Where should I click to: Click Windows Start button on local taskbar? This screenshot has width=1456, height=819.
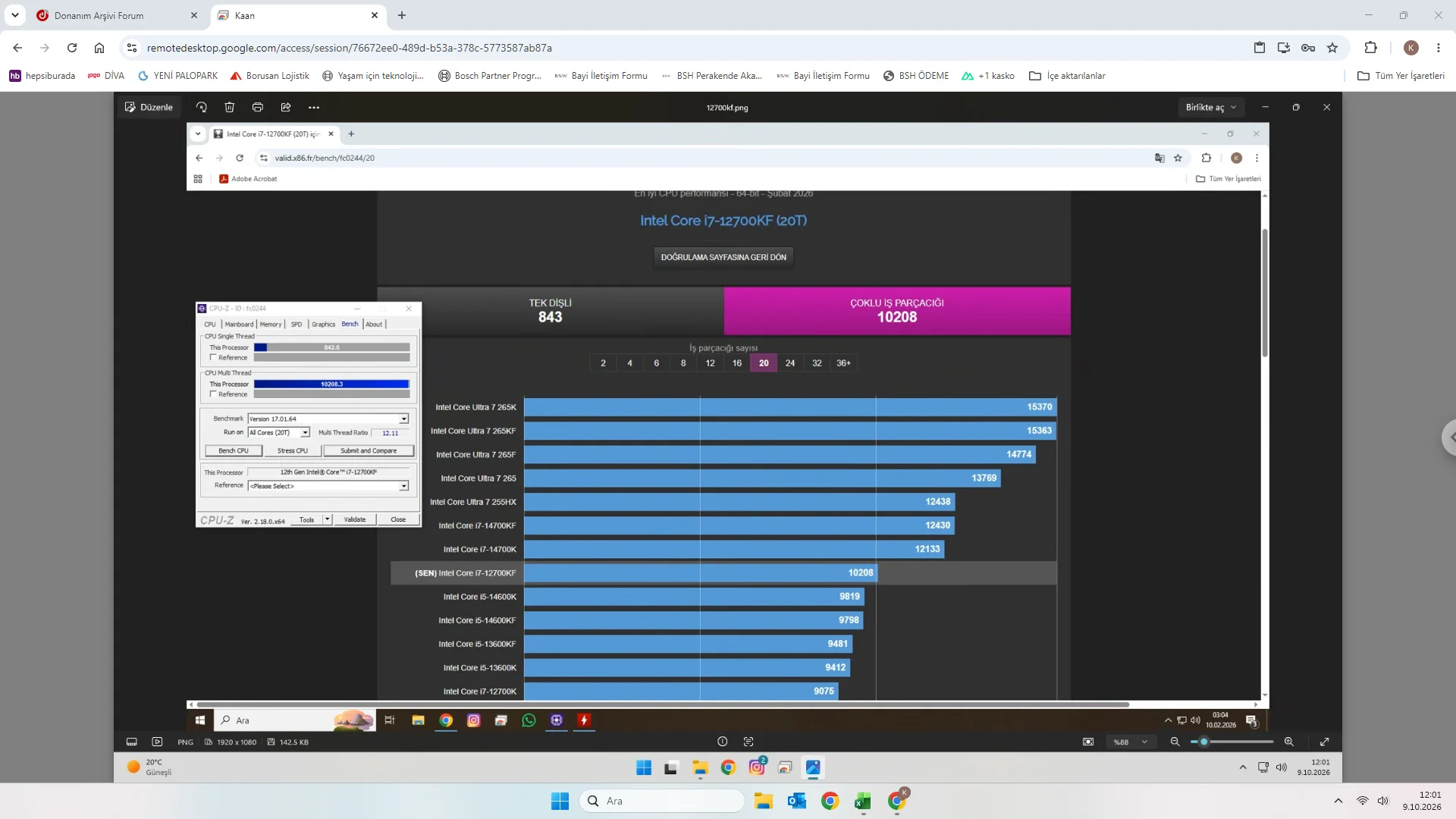coord(560,801)
